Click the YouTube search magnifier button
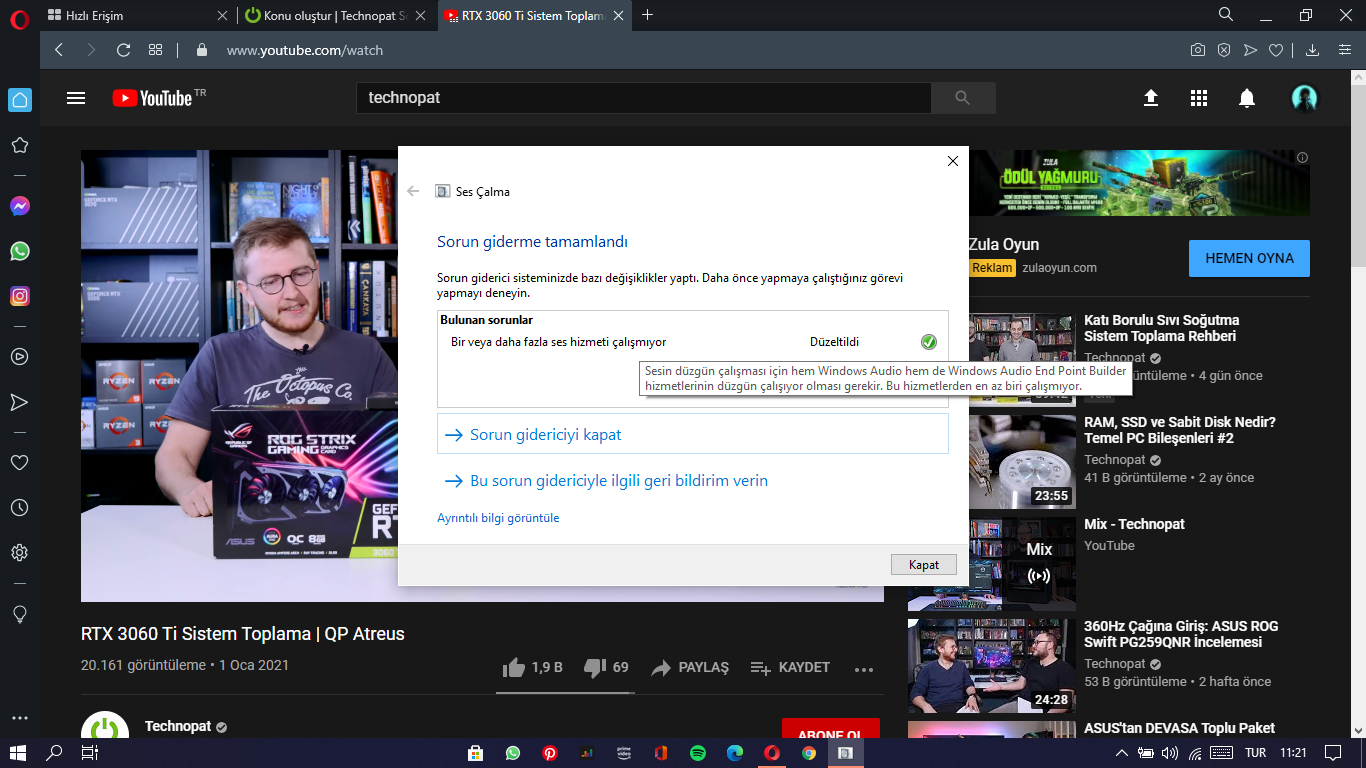Screen dimensions: 1366x768 click(x=963, y=98)
